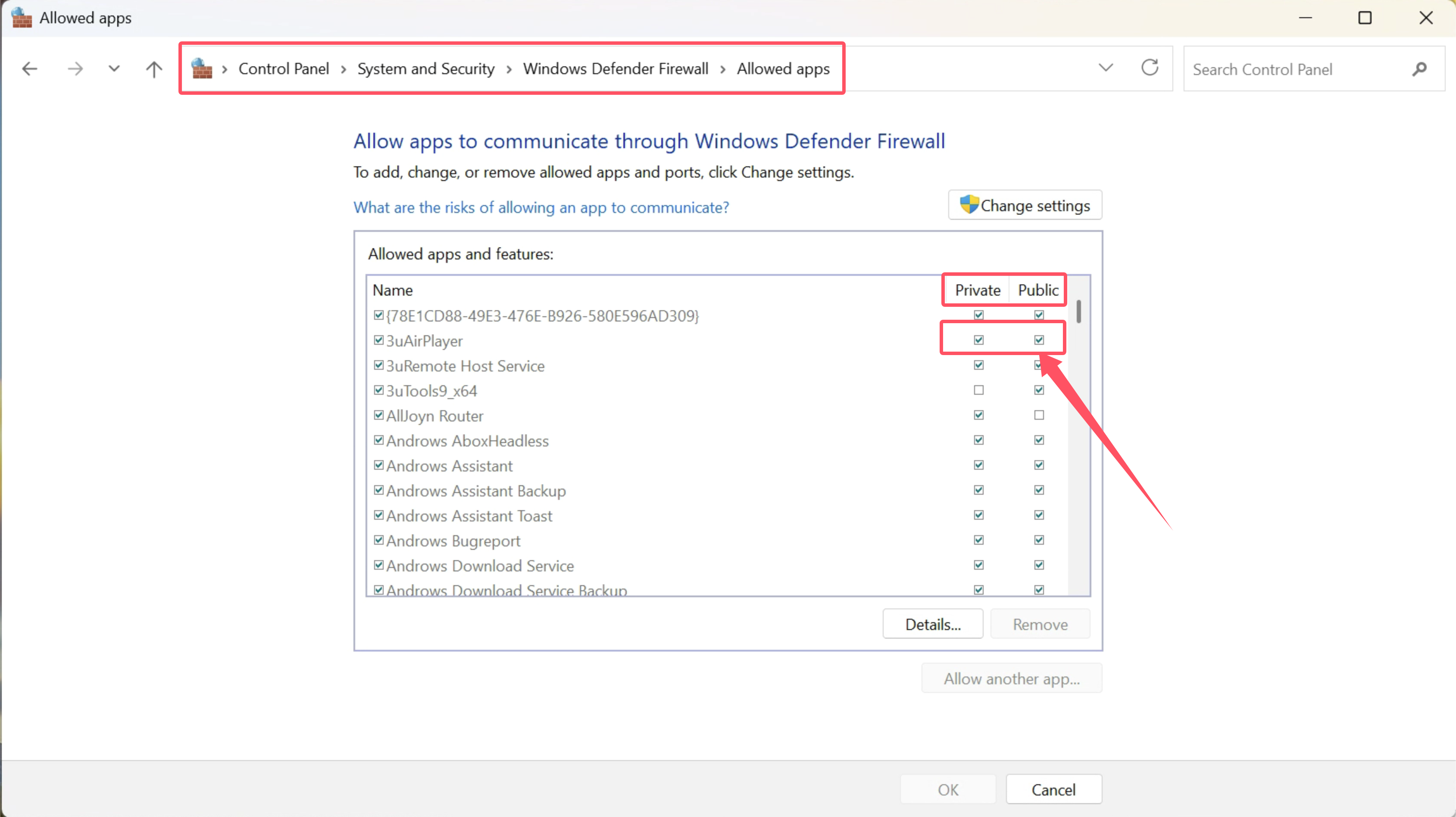Select the Androws Assistant Backup row

(x=718, y=490)
